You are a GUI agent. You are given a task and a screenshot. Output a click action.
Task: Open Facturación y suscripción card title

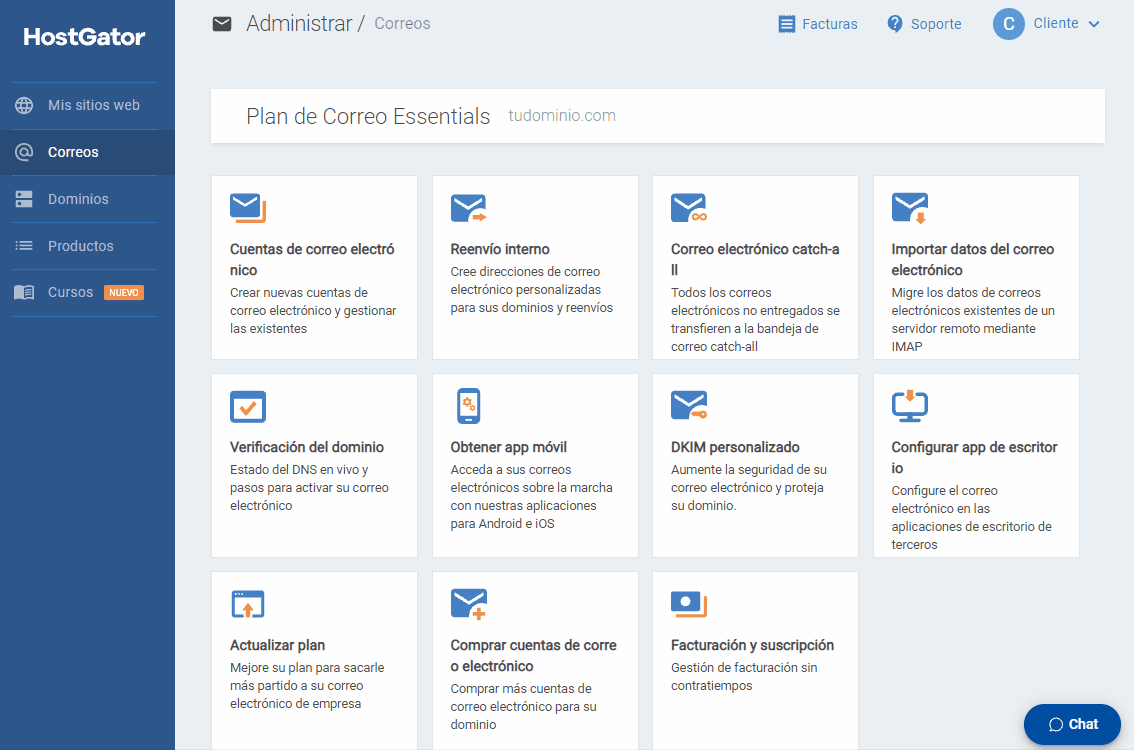pyautogui.click(x=752, y=645)
